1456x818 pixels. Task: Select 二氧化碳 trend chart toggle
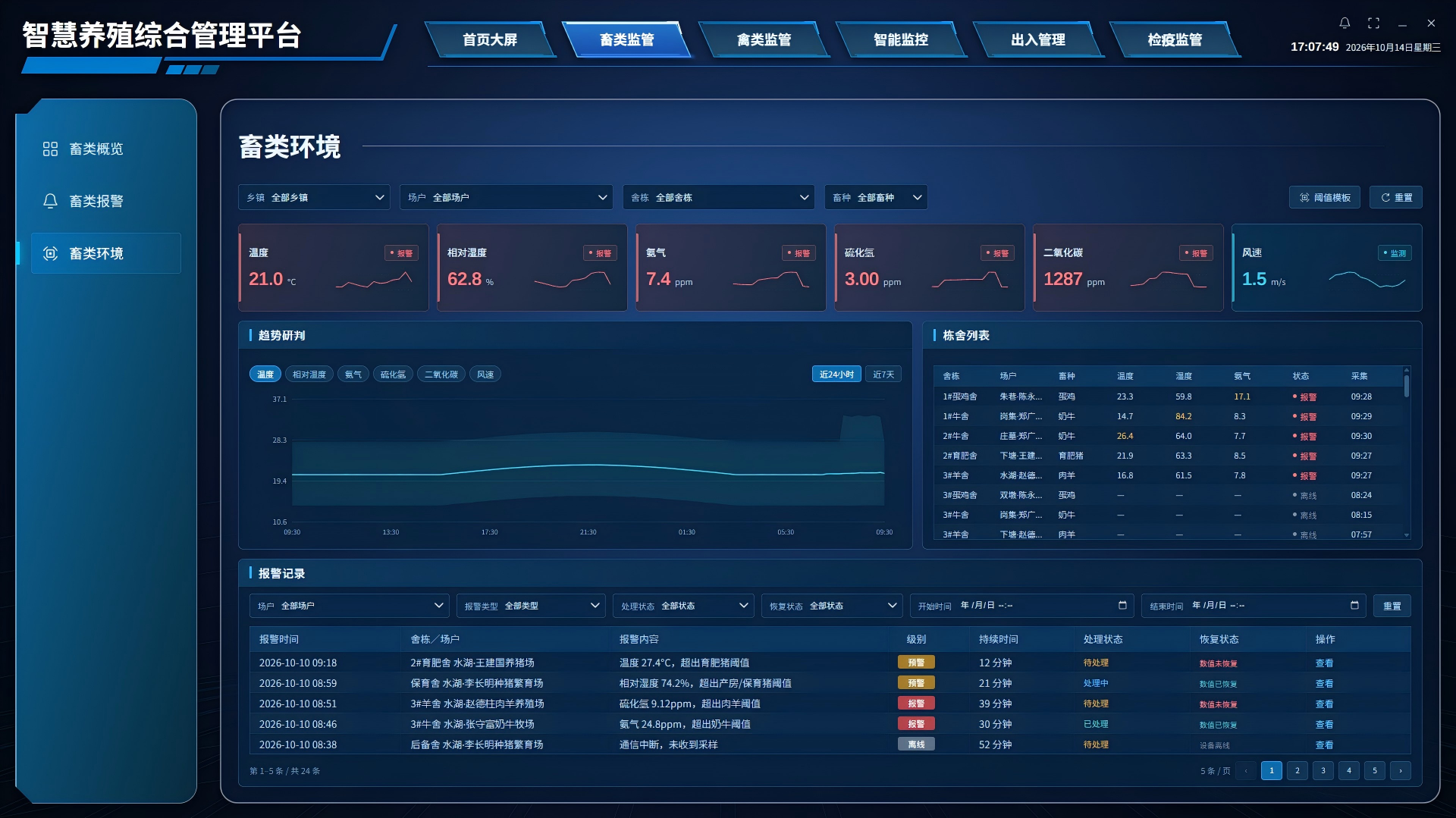pos(441,375)
